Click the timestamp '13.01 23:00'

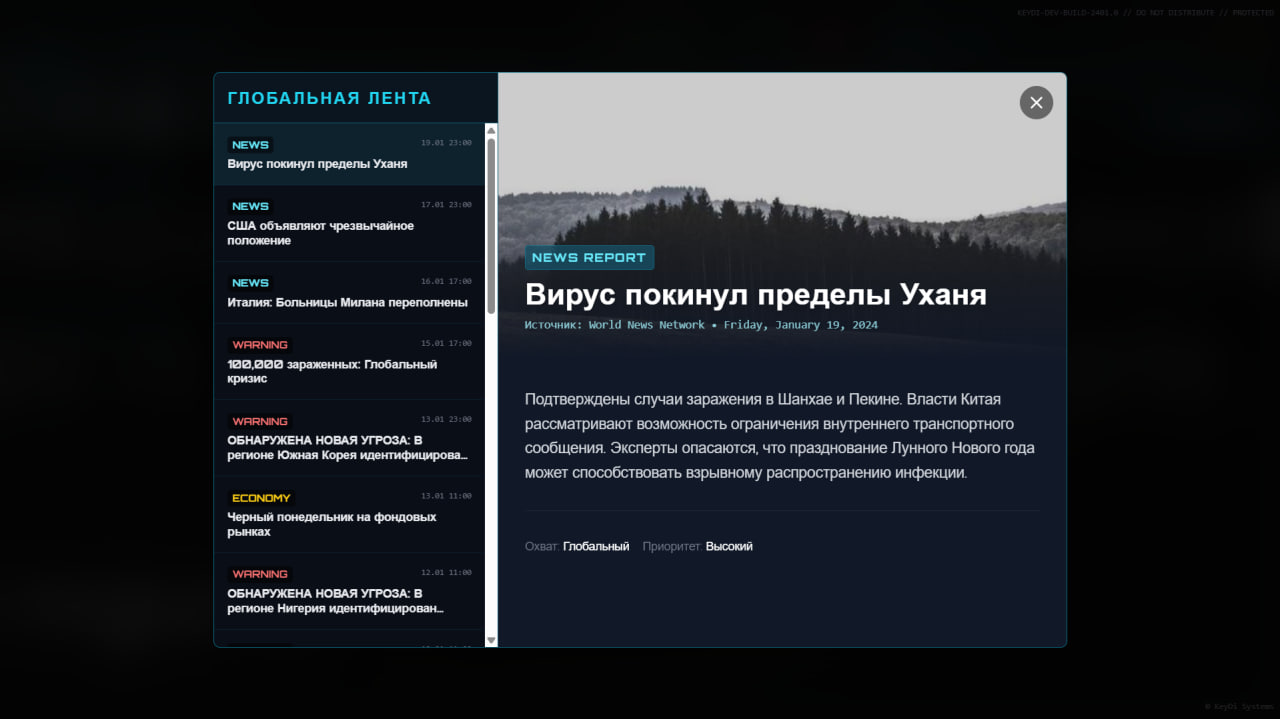coord(446,419)
